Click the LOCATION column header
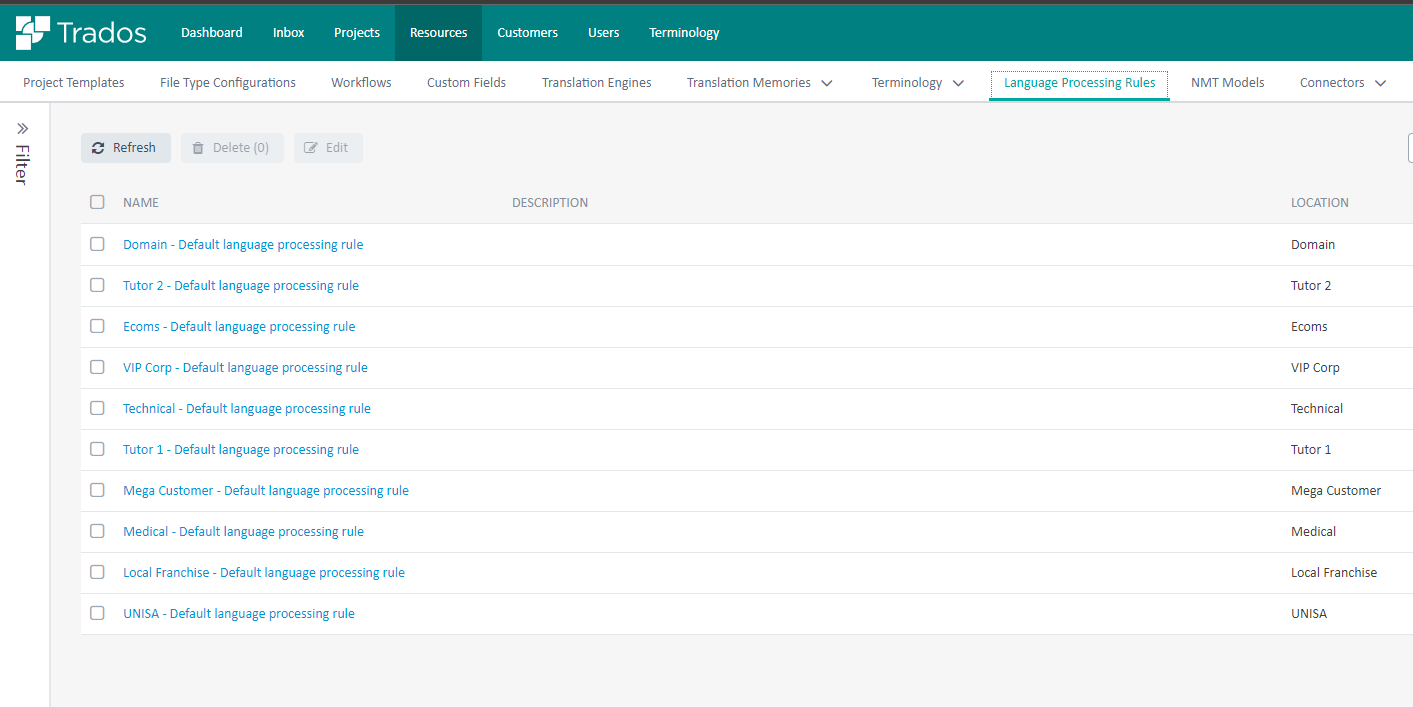The height and width of the screenshot is (707, 1413). [1319, 203]
